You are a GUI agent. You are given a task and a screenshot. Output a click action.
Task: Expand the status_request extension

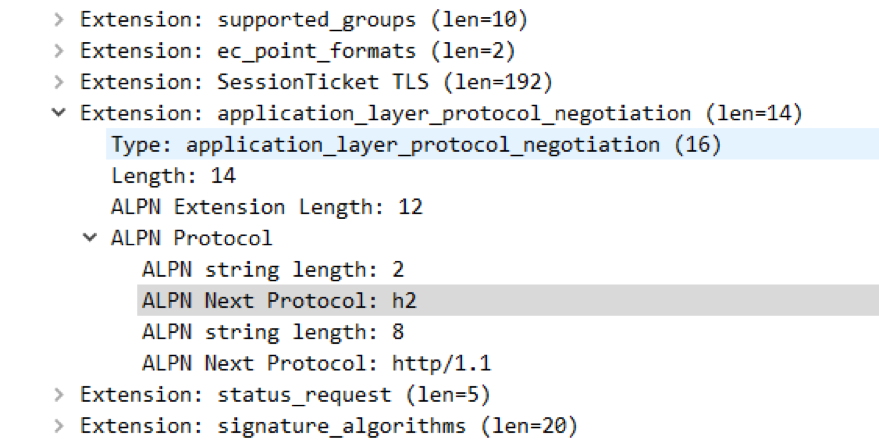pos(59,395)
